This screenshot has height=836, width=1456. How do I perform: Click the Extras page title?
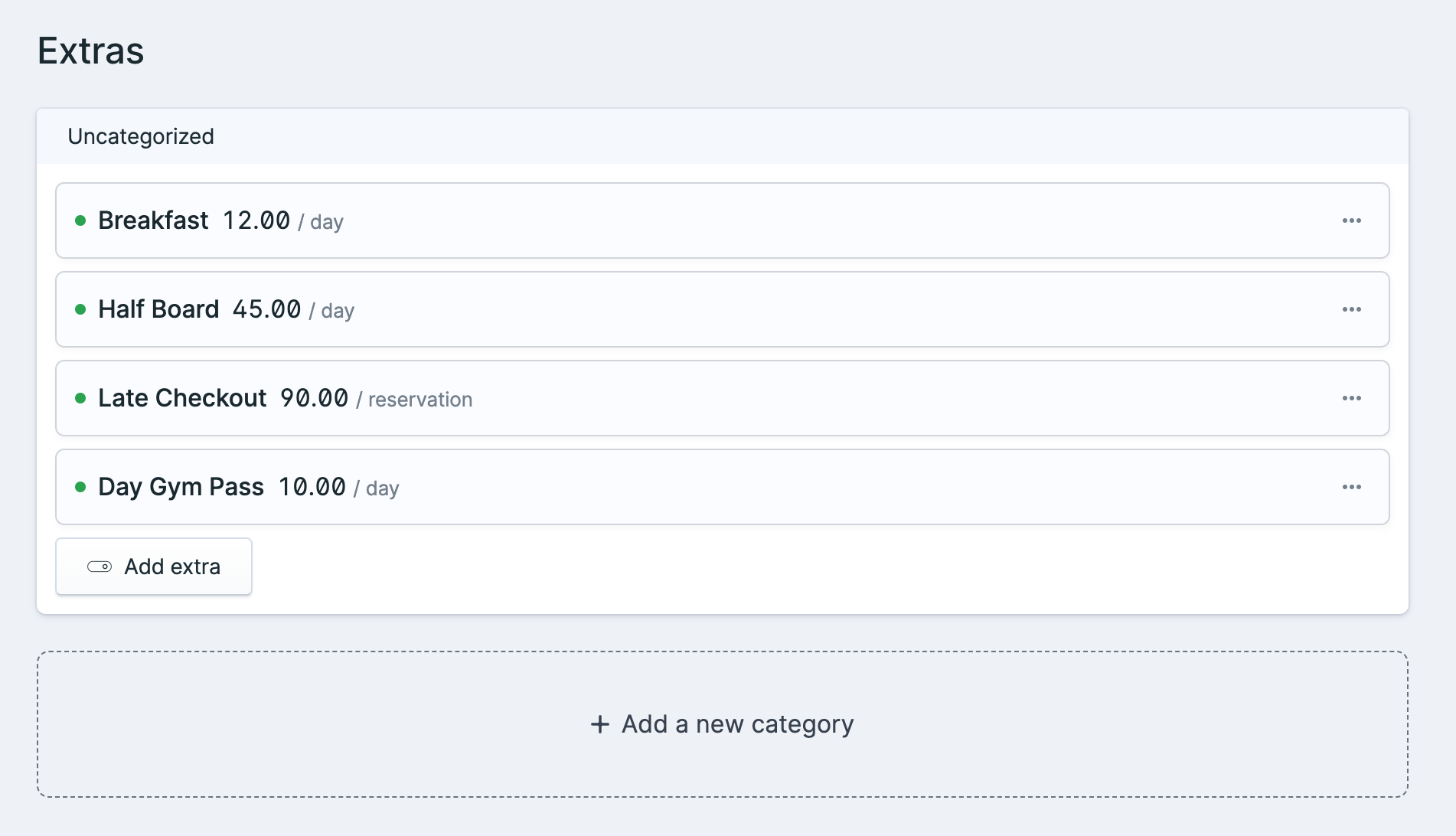click(x=90, y=51)
